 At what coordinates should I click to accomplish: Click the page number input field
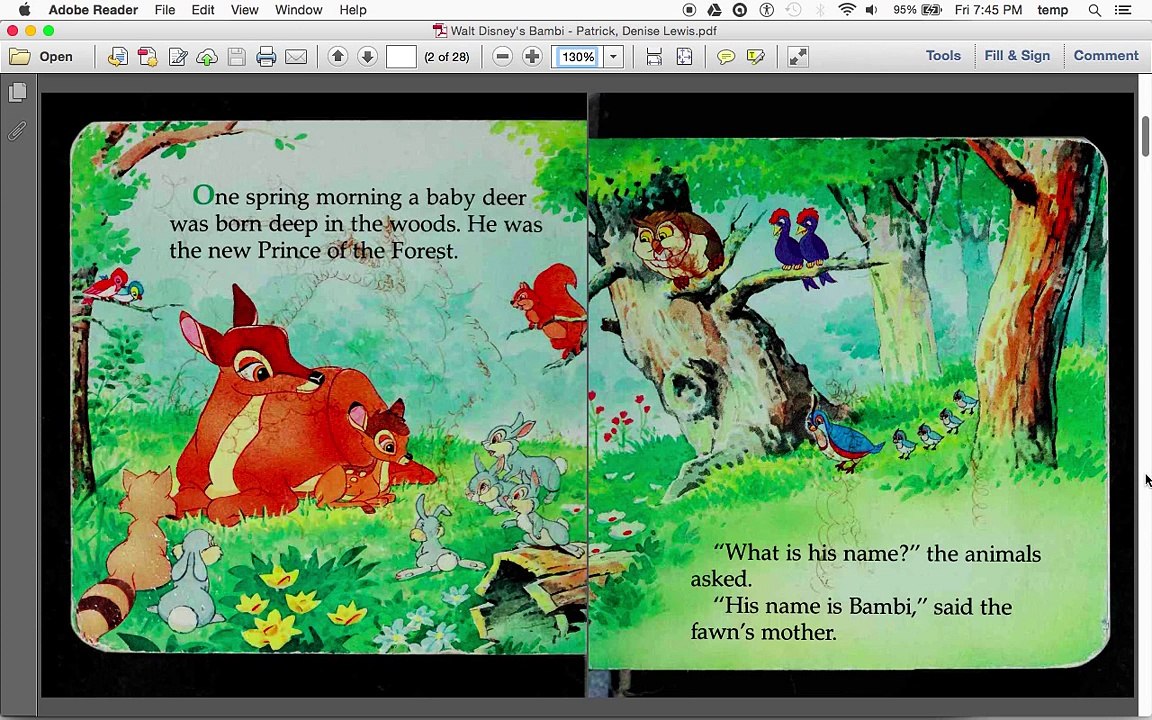(401, 57)
